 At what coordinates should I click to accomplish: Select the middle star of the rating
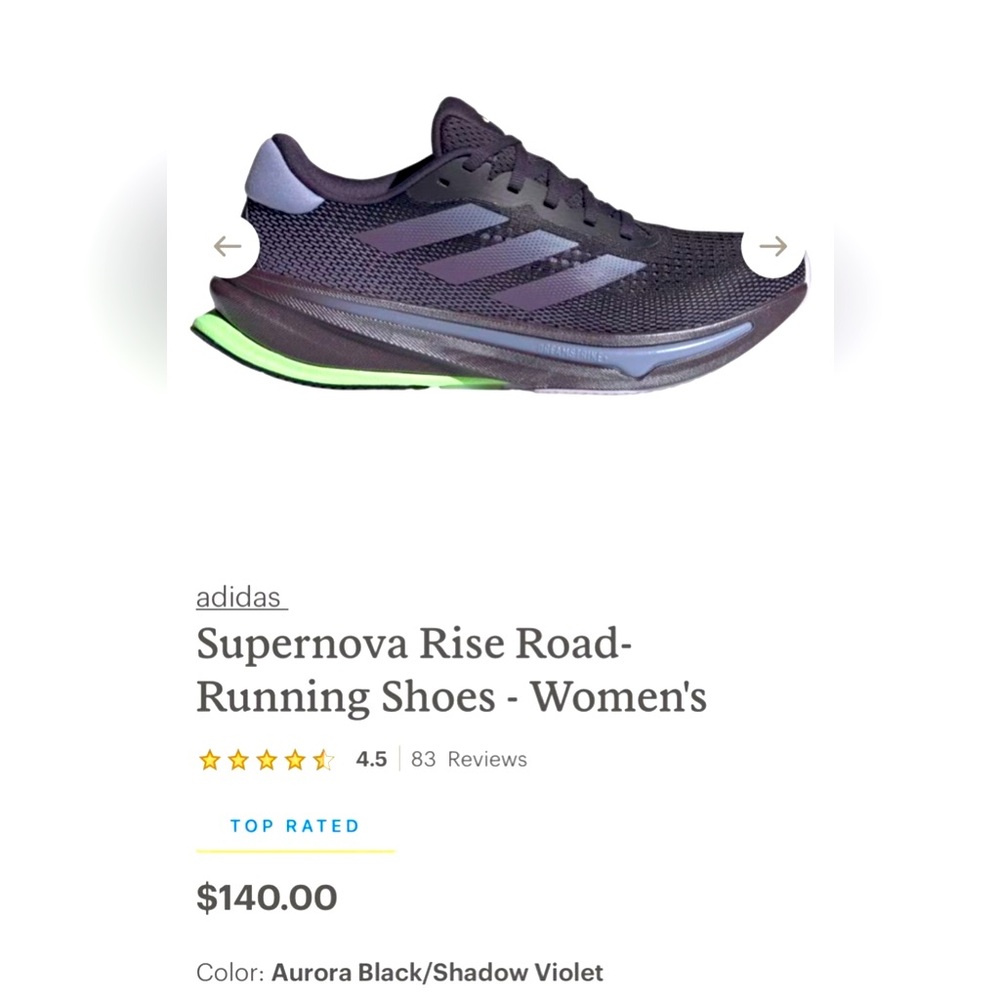coord(266,760)
